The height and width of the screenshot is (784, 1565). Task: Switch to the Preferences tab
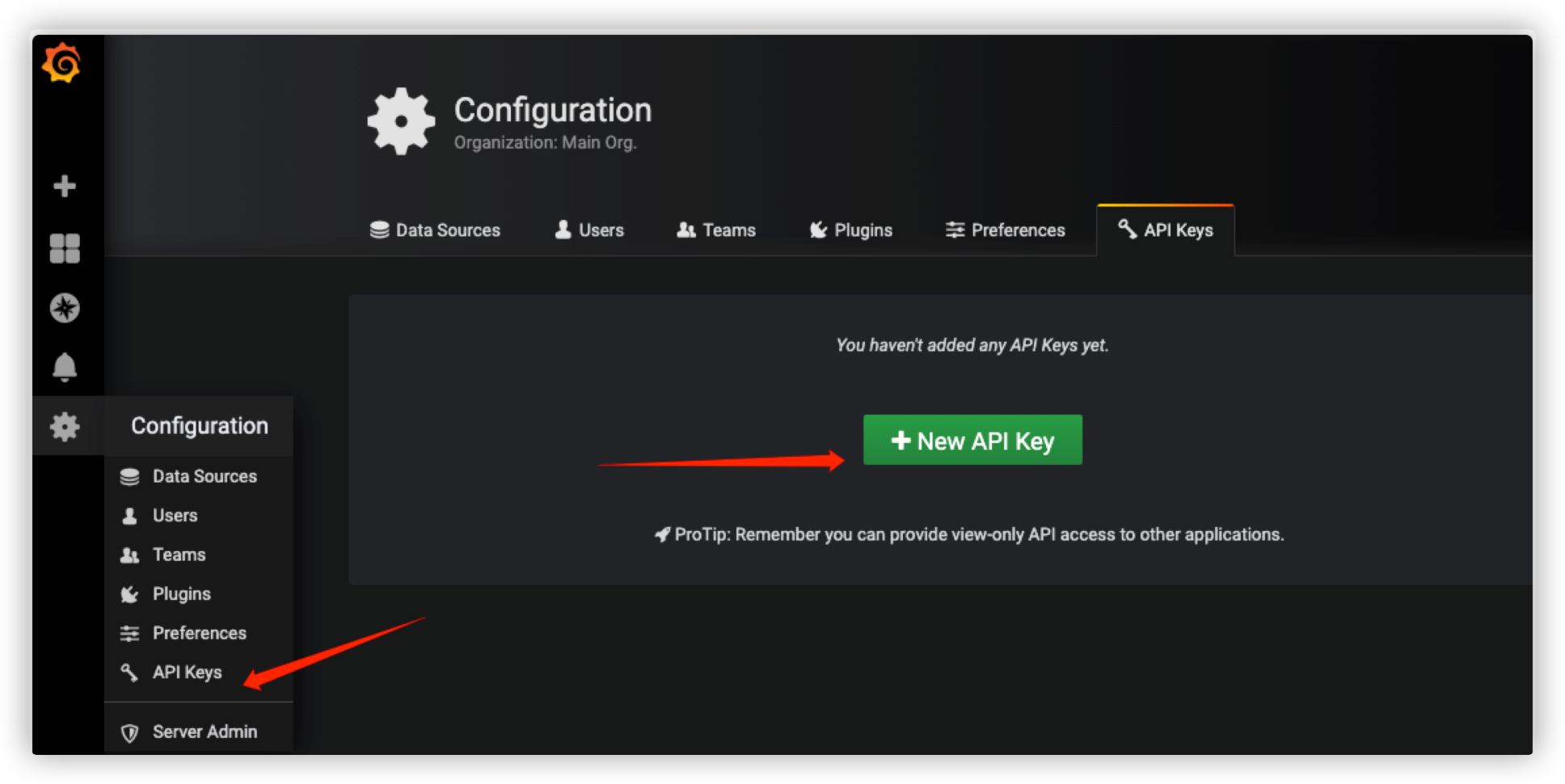pos(1005,230)
